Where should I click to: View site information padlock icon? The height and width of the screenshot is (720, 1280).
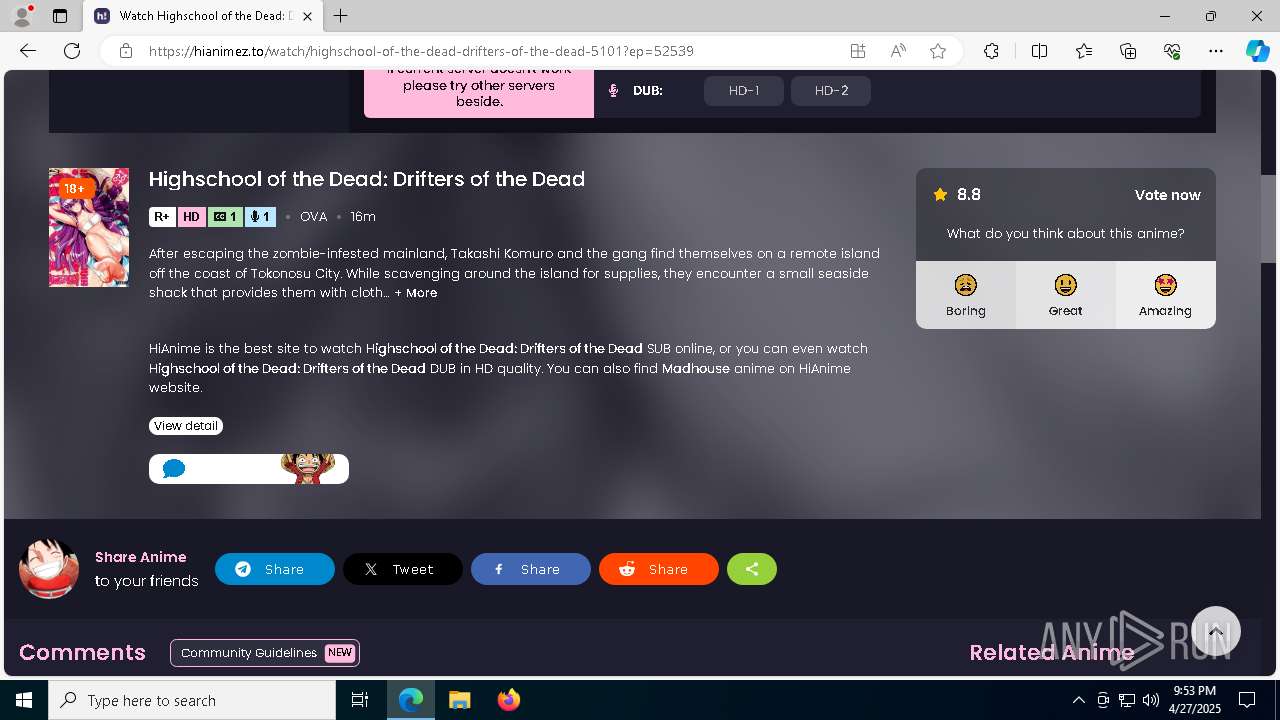click(x=126, y=51)
